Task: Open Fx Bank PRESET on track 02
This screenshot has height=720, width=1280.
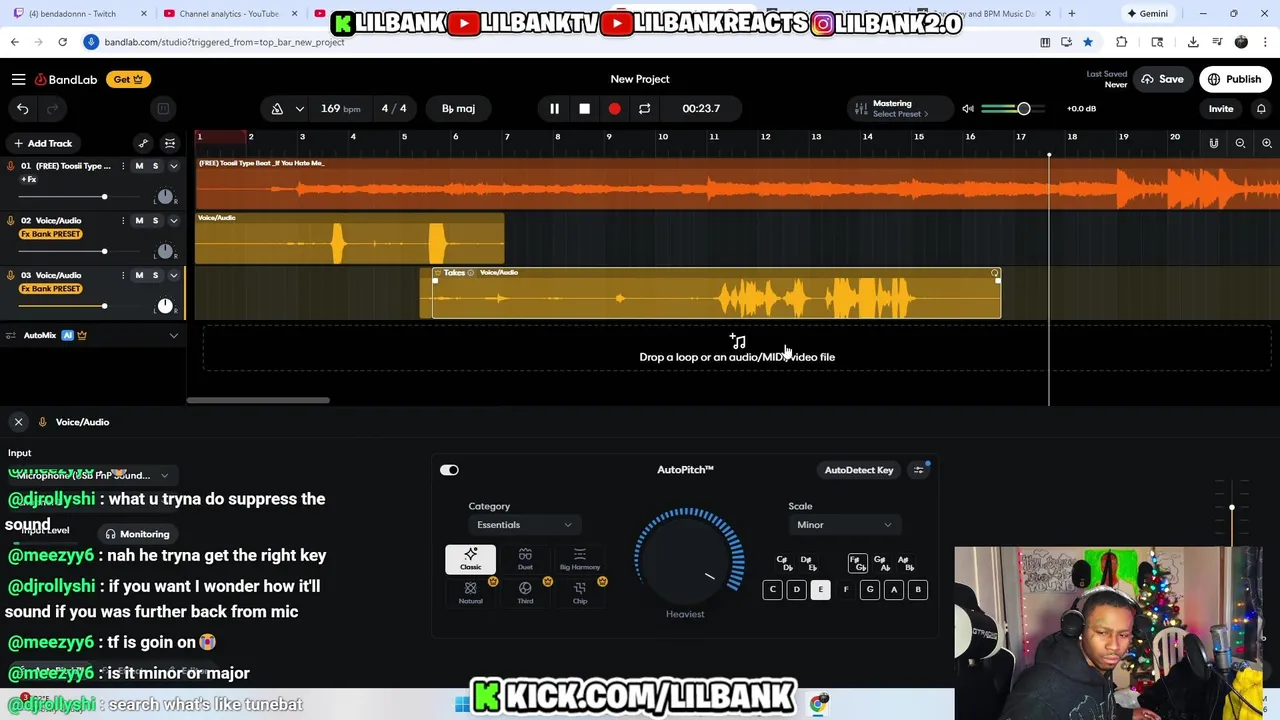Action: click(x=51, y=234)
